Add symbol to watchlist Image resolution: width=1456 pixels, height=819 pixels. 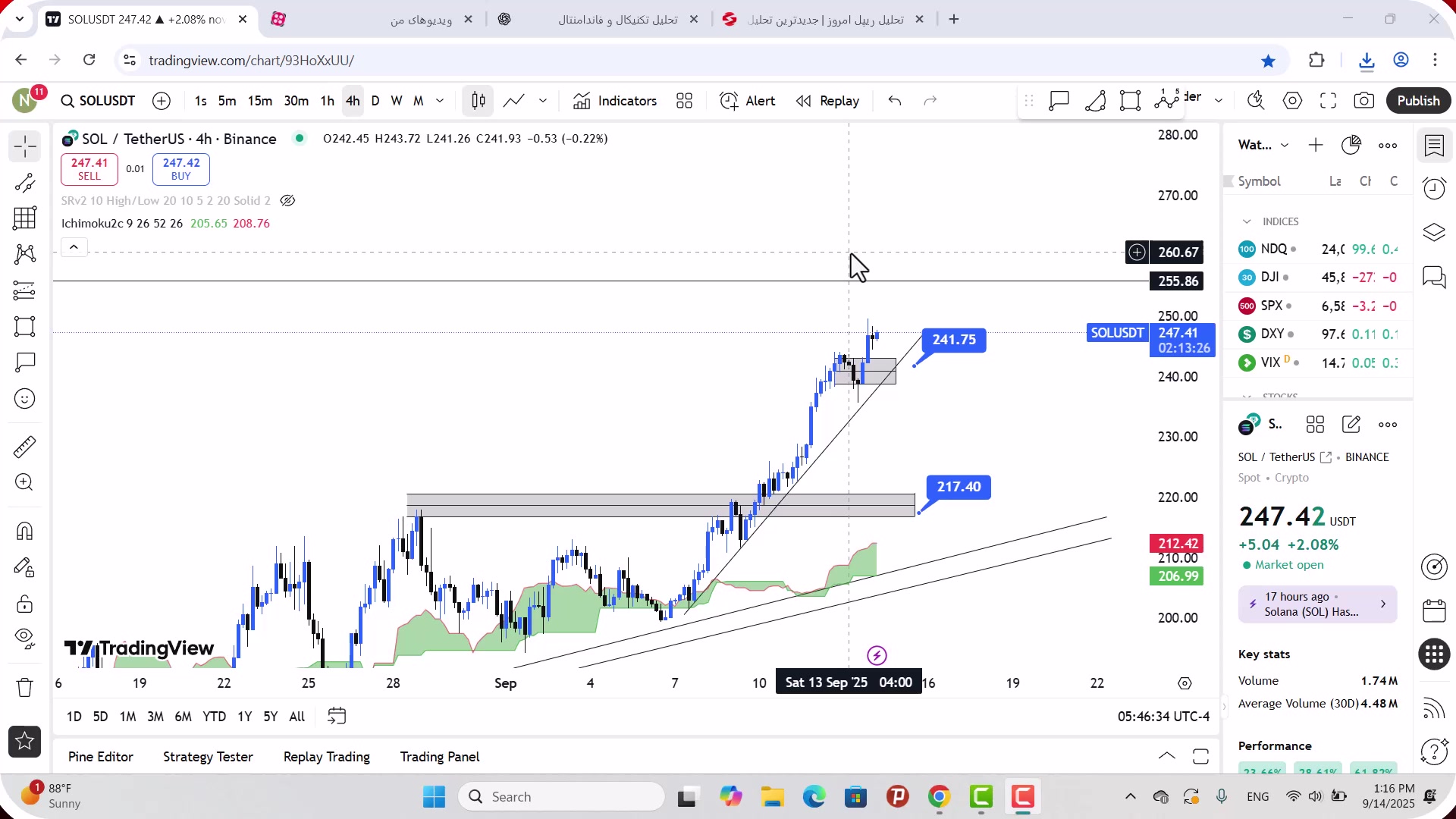click(1316, 145)
